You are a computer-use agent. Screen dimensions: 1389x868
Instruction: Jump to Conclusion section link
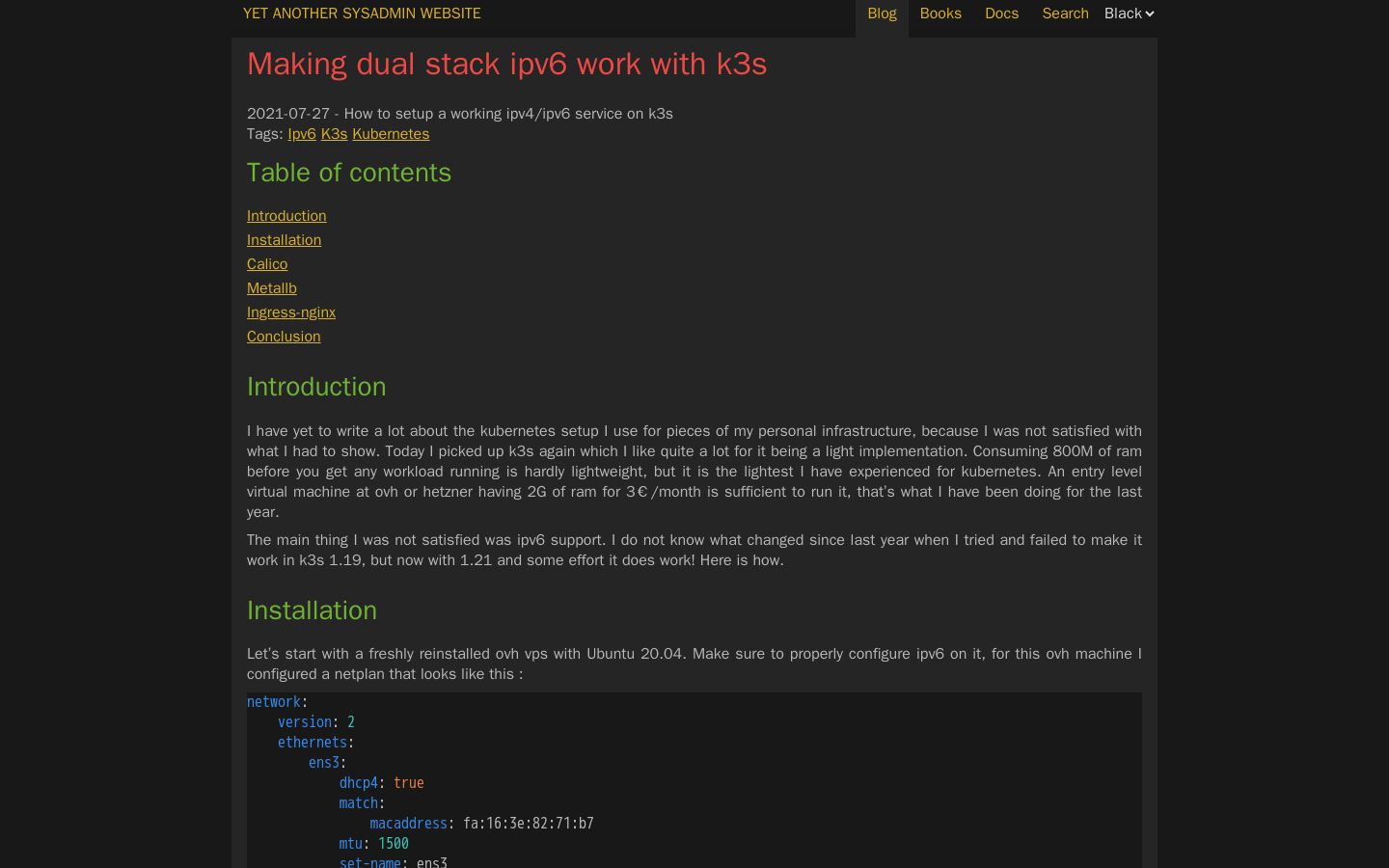(284, 337)
